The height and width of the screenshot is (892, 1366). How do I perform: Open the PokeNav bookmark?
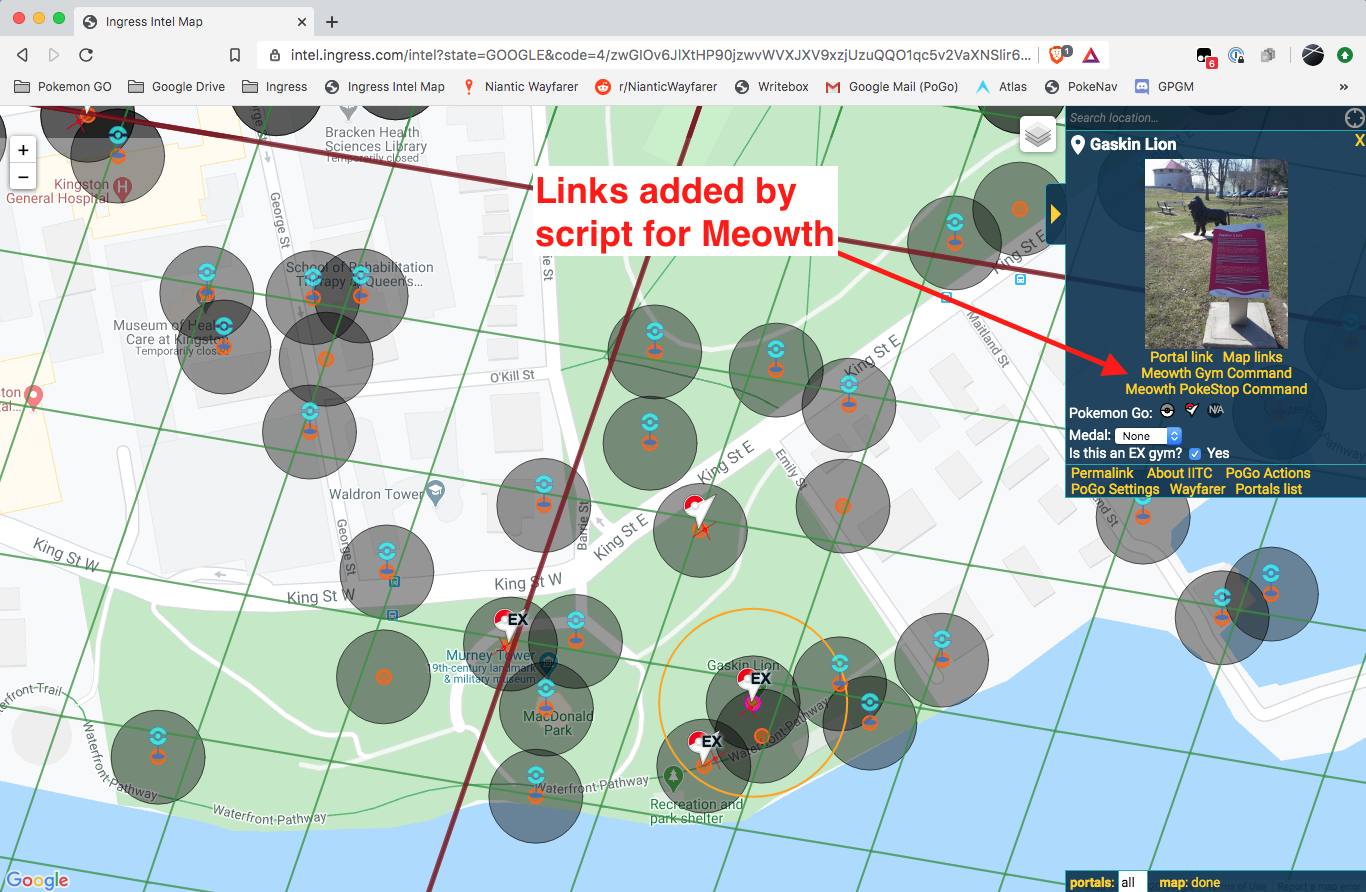tap(1082, 87)
